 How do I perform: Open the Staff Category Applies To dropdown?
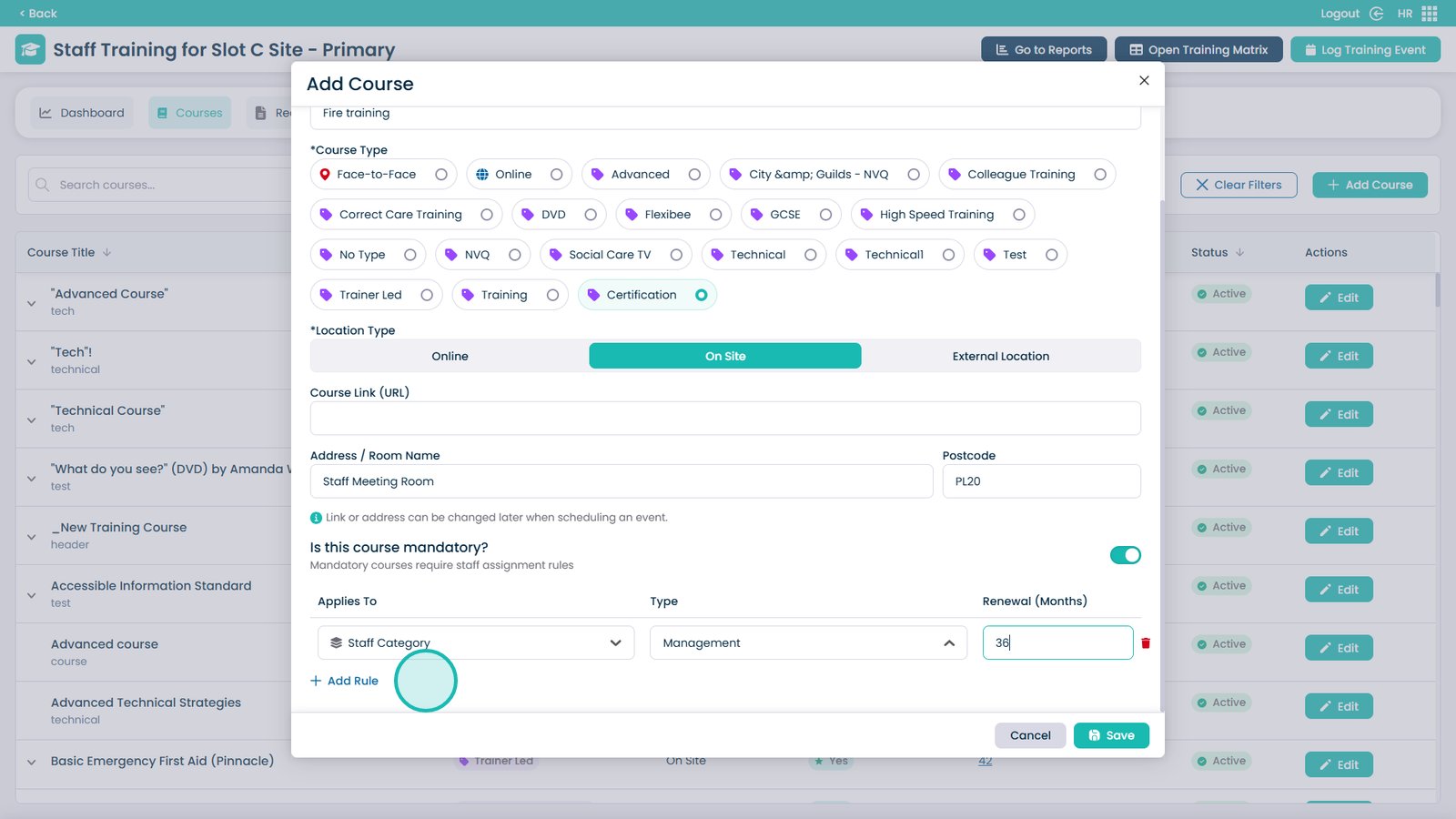coord(476,642)
